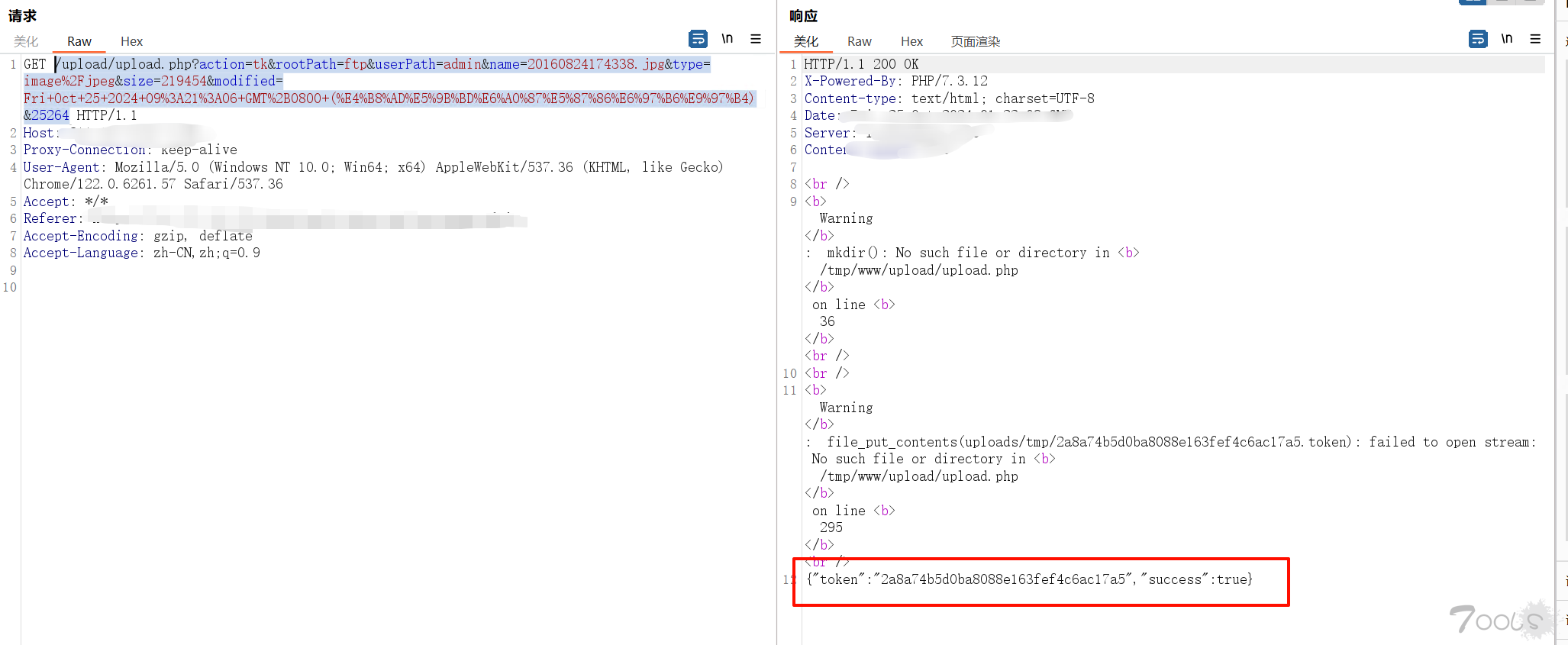This screenshot has height=645, width=1568.
Task: Toggle word wrap icon in request panel
Action: pyautogui.click(x=698, y=39)
